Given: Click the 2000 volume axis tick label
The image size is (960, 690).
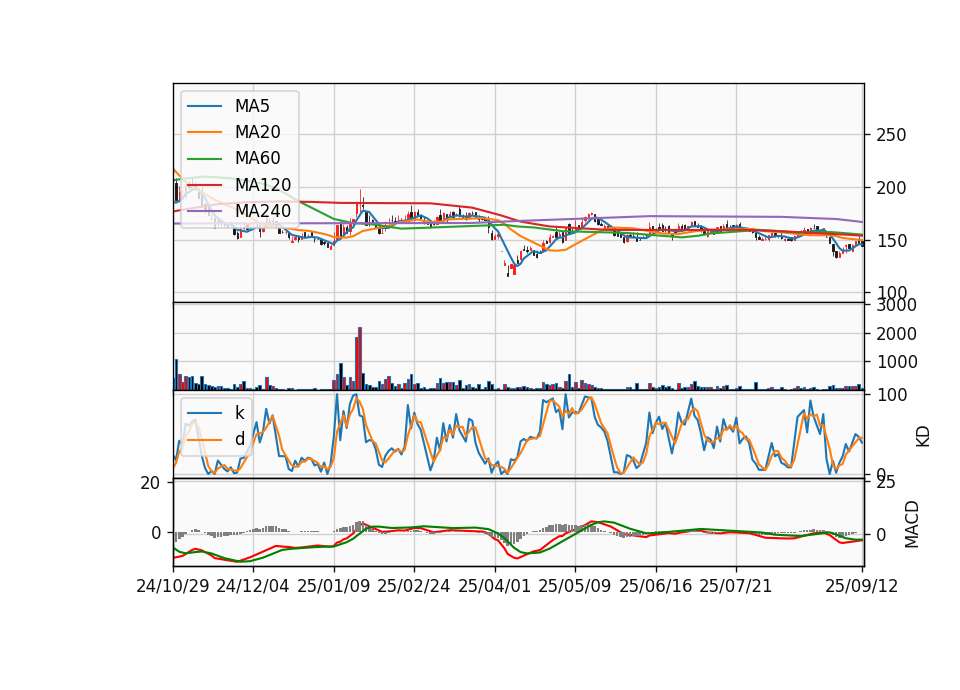Looking at the screenshot, I should [896, 334].
